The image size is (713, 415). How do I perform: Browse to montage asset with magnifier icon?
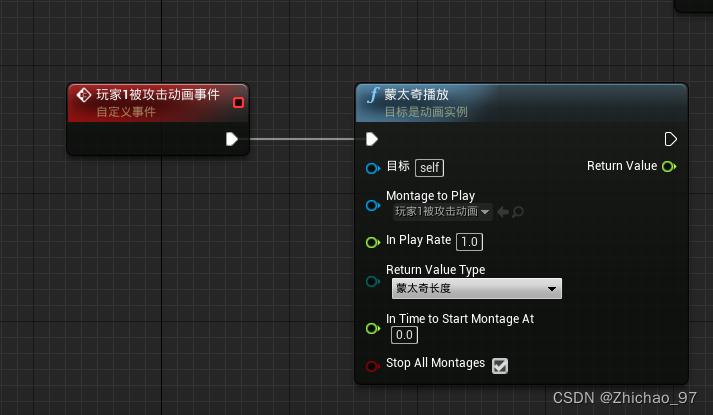(518, 212)
